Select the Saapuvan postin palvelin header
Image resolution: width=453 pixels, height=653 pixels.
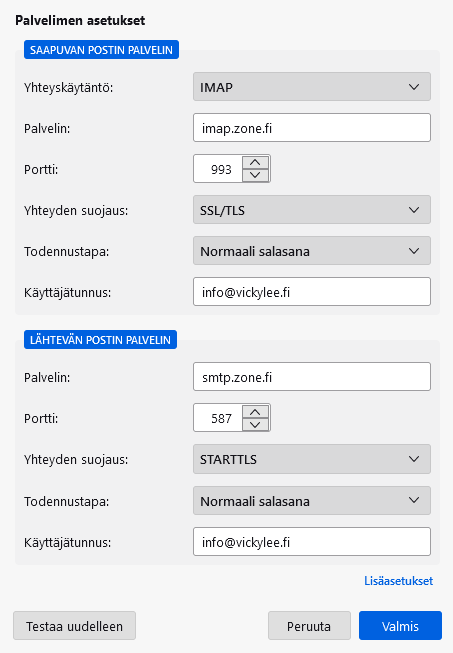101,50
